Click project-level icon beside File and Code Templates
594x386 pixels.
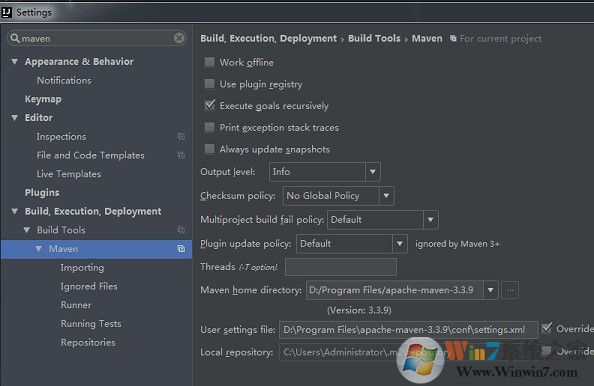(181, 155)
